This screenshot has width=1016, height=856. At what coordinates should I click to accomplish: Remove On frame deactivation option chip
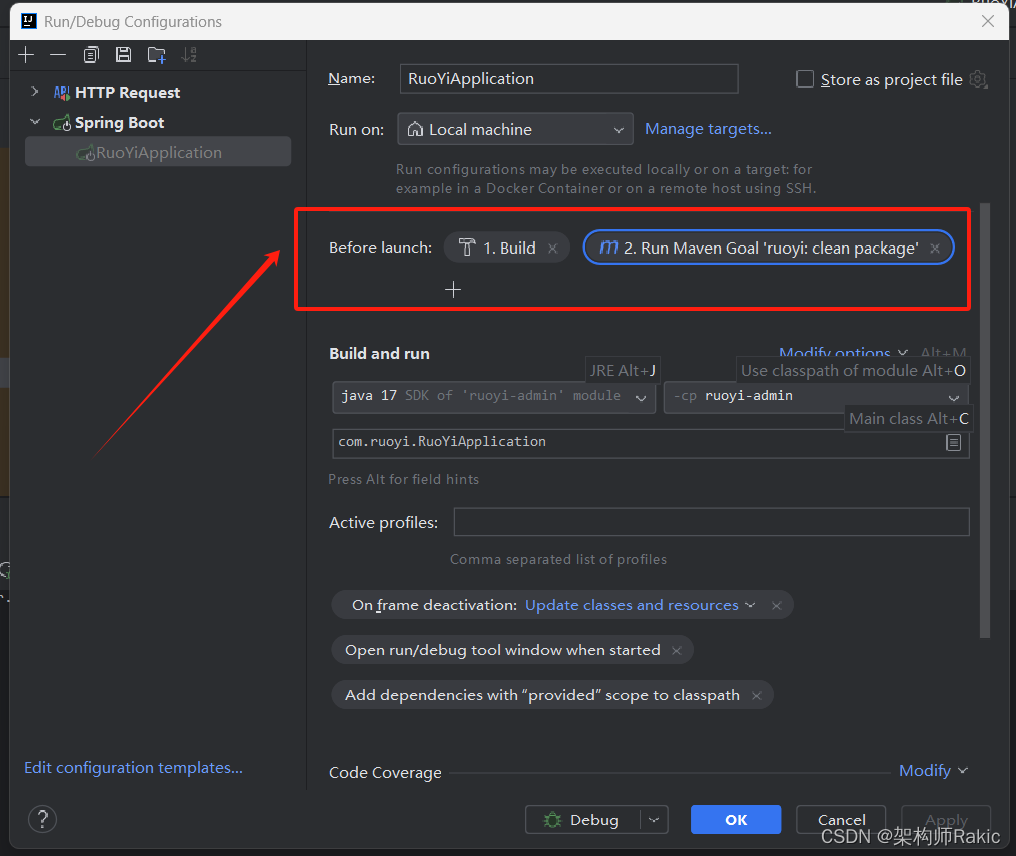tap(776, 605)
